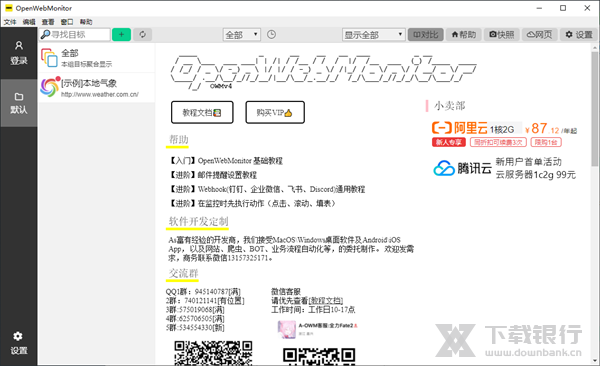Click the 软件开发定制 section heading
Screen dimensions: 600x366
[x=198, y=221]
